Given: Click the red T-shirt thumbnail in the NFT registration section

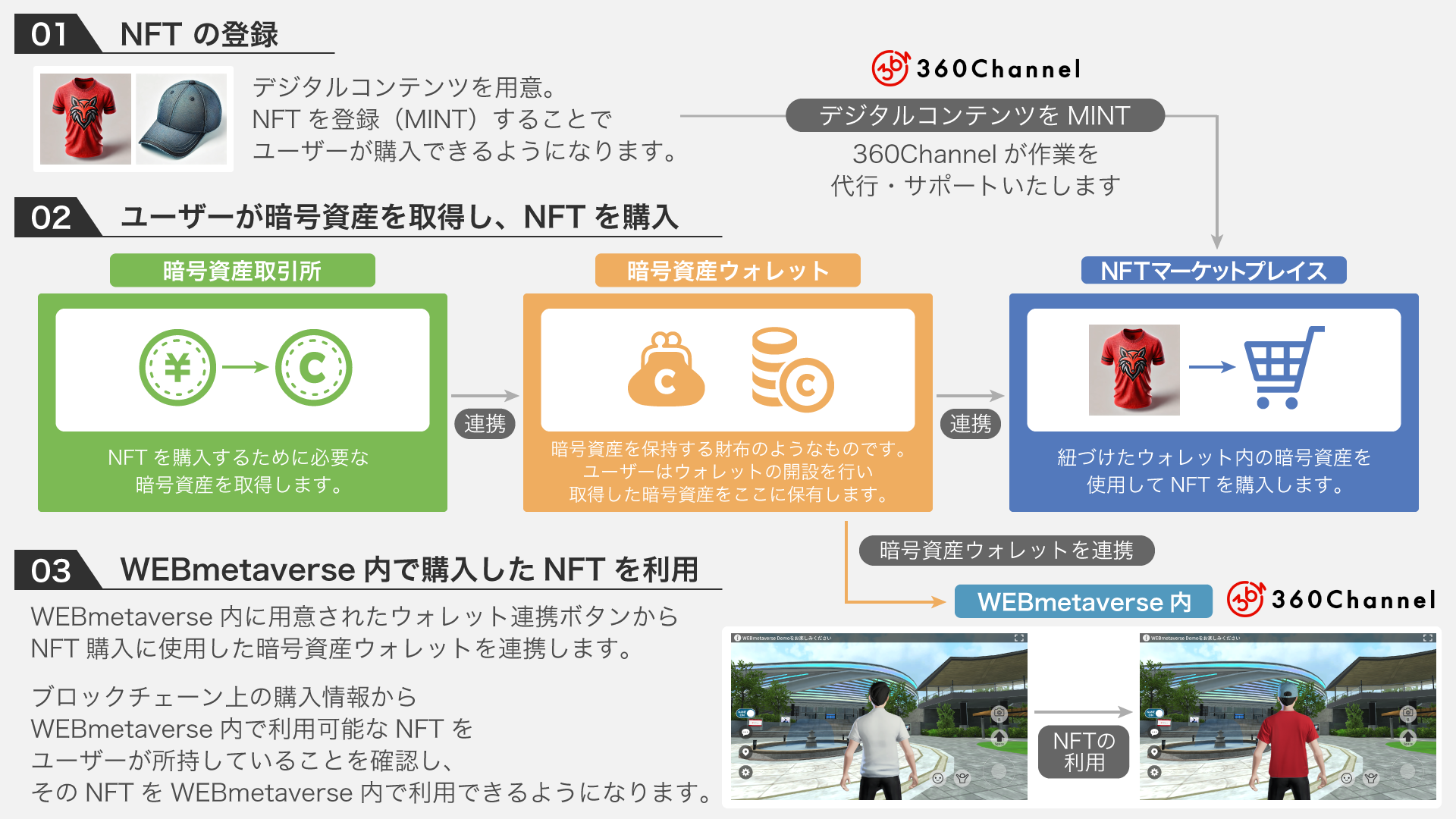Looking at the screenshot, I should (x=86, y=118).
